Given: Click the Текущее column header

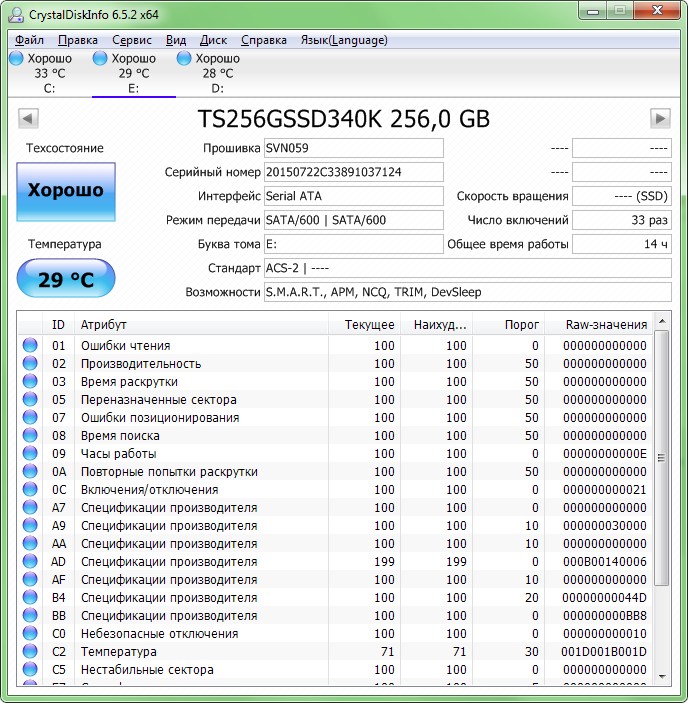Looking at the screenshot, I should coord(364,325).
